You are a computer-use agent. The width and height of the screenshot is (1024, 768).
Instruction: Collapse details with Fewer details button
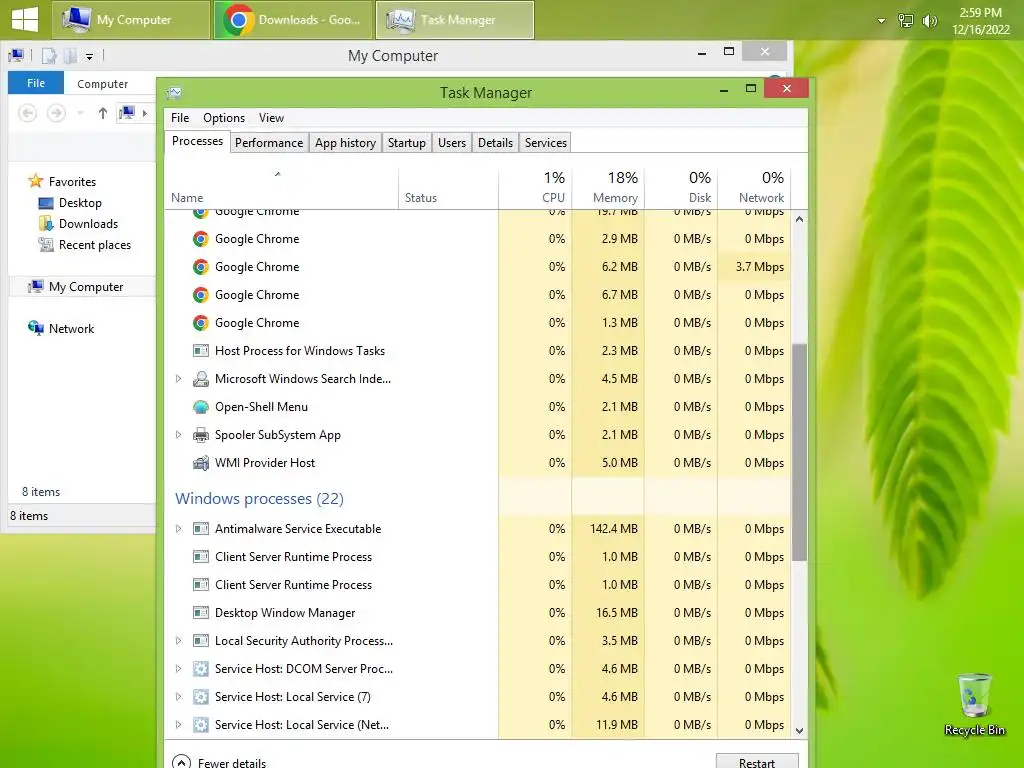(x=219, y=762)
